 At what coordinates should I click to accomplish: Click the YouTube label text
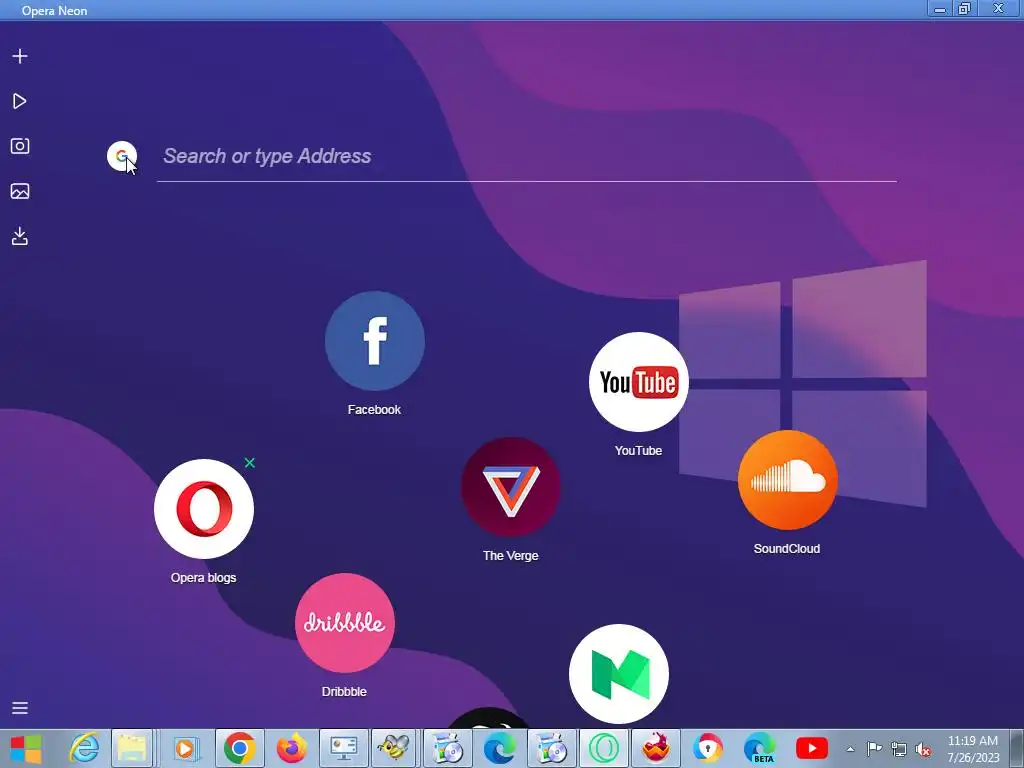pyautogui.click(x=638, y=451)
